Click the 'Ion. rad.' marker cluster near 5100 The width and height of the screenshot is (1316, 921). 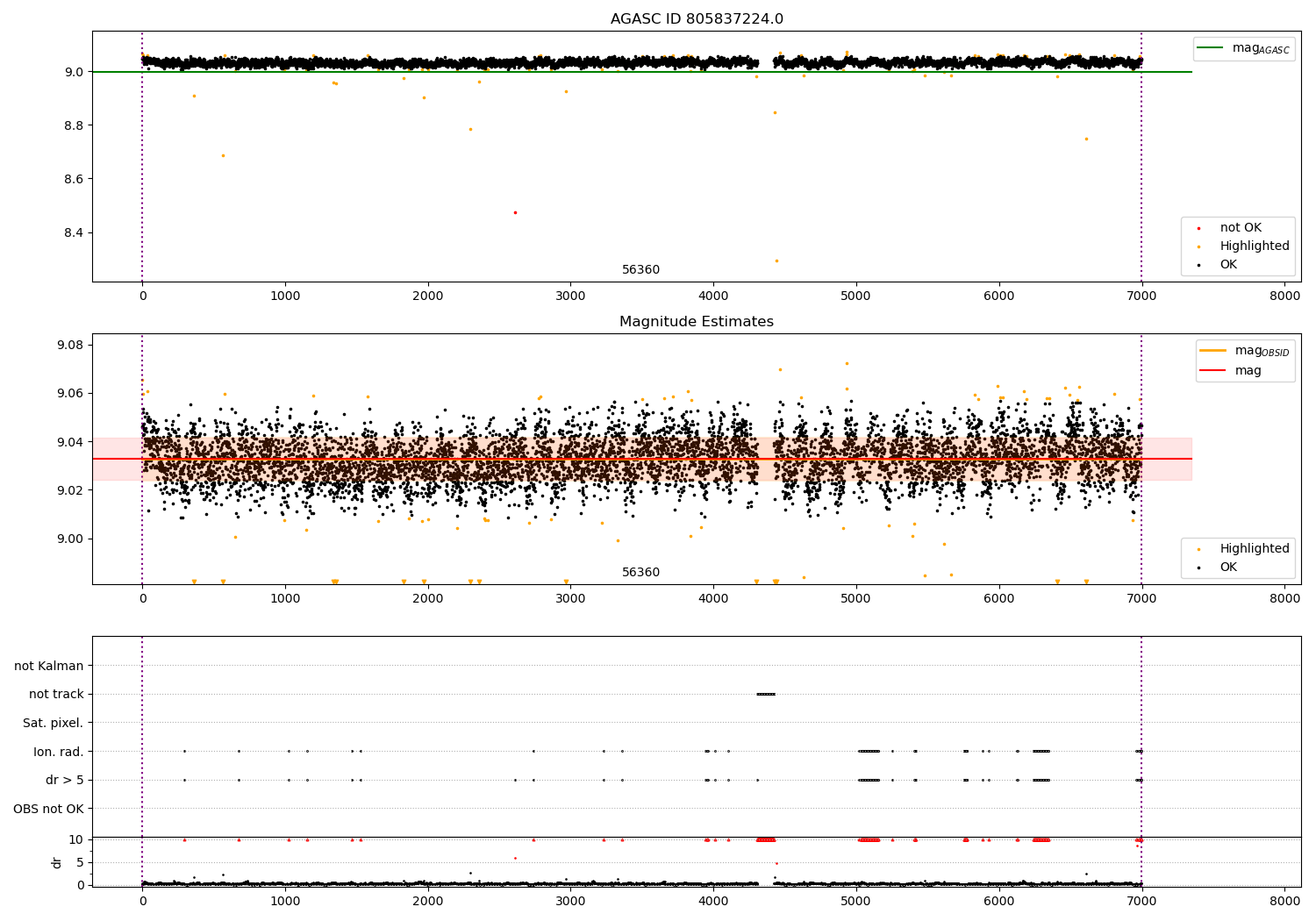click(x=869, y=751)
